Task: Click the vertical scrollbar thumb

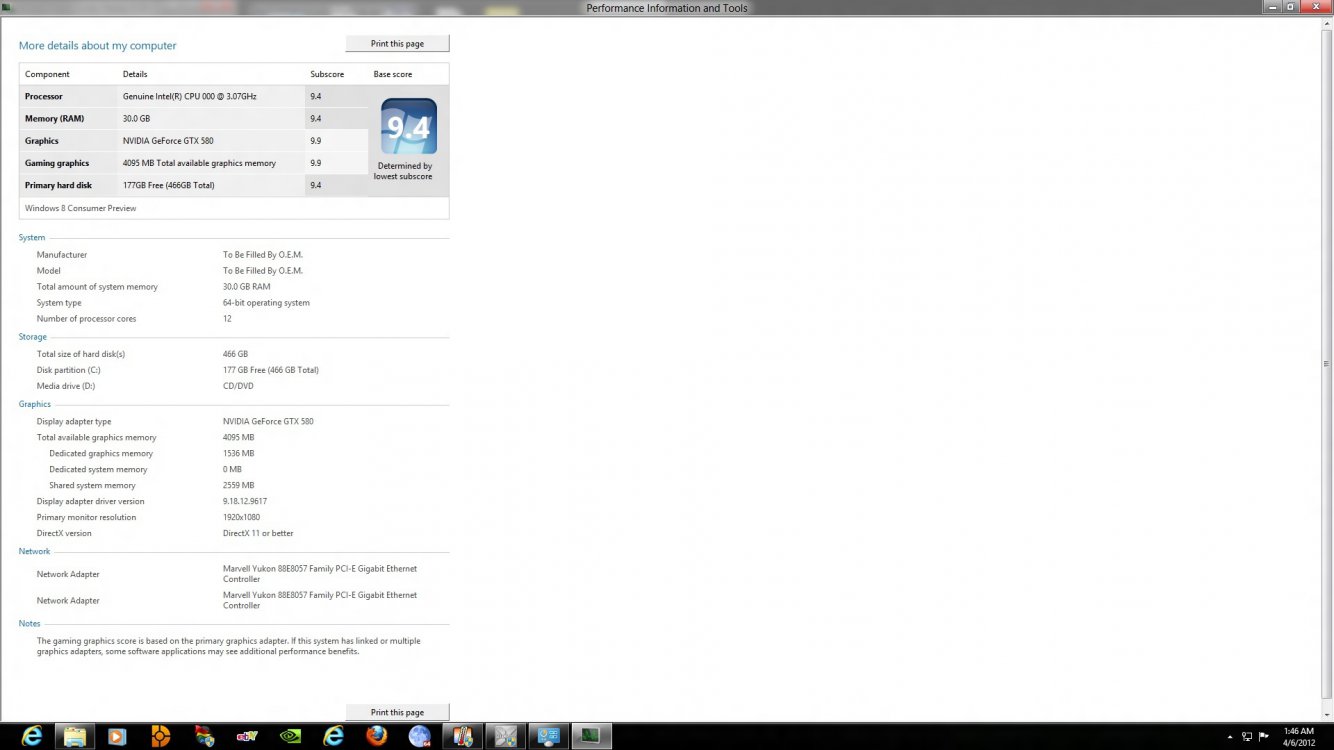Action: (1327, 364)
